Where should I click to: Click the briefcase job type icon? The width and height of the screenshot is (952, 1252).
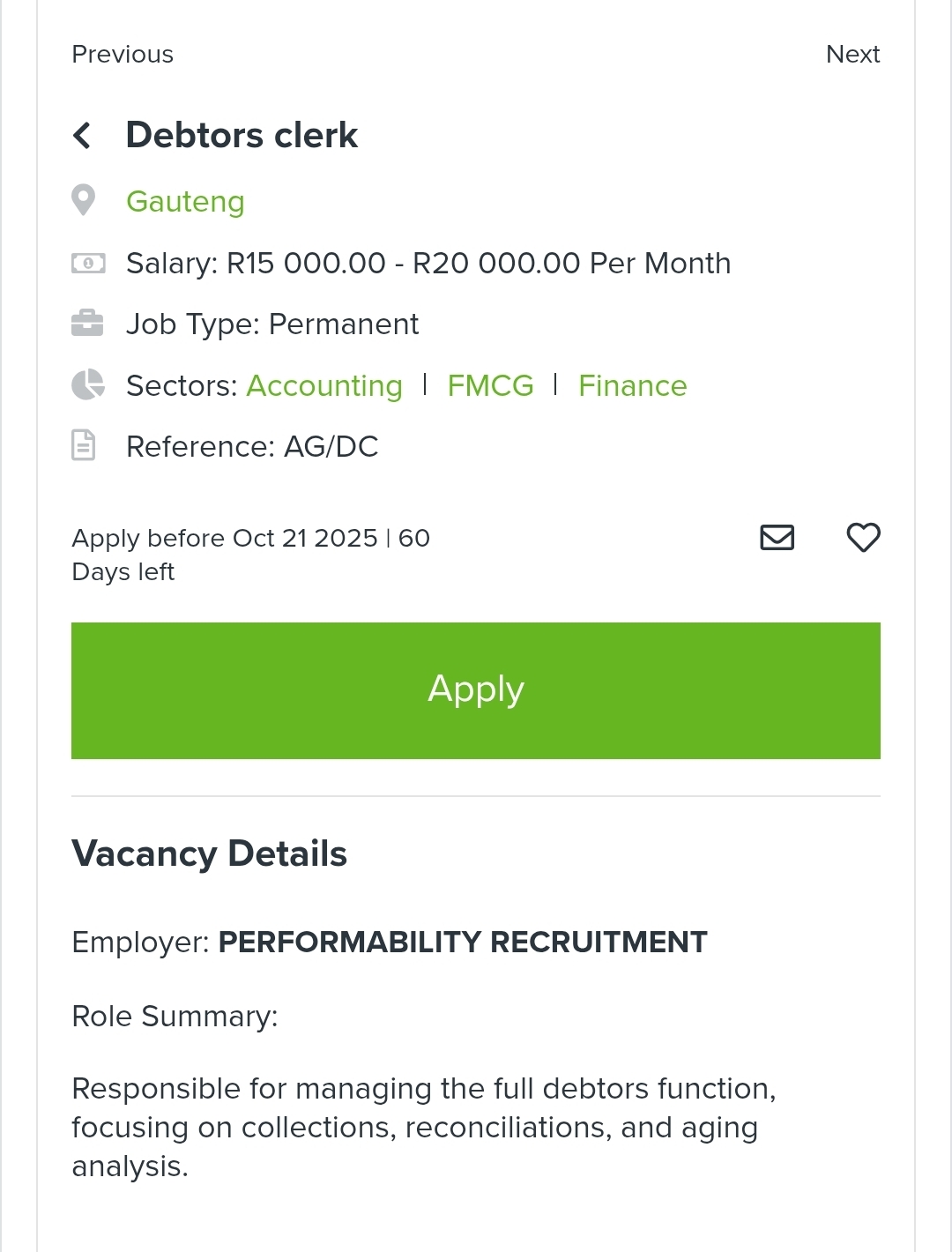[87, 324]
